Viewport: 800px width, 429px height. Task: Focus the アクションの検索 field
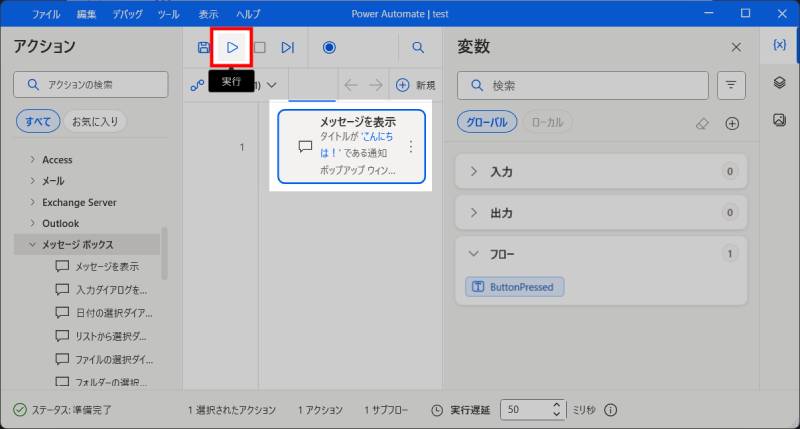(91, 84)
